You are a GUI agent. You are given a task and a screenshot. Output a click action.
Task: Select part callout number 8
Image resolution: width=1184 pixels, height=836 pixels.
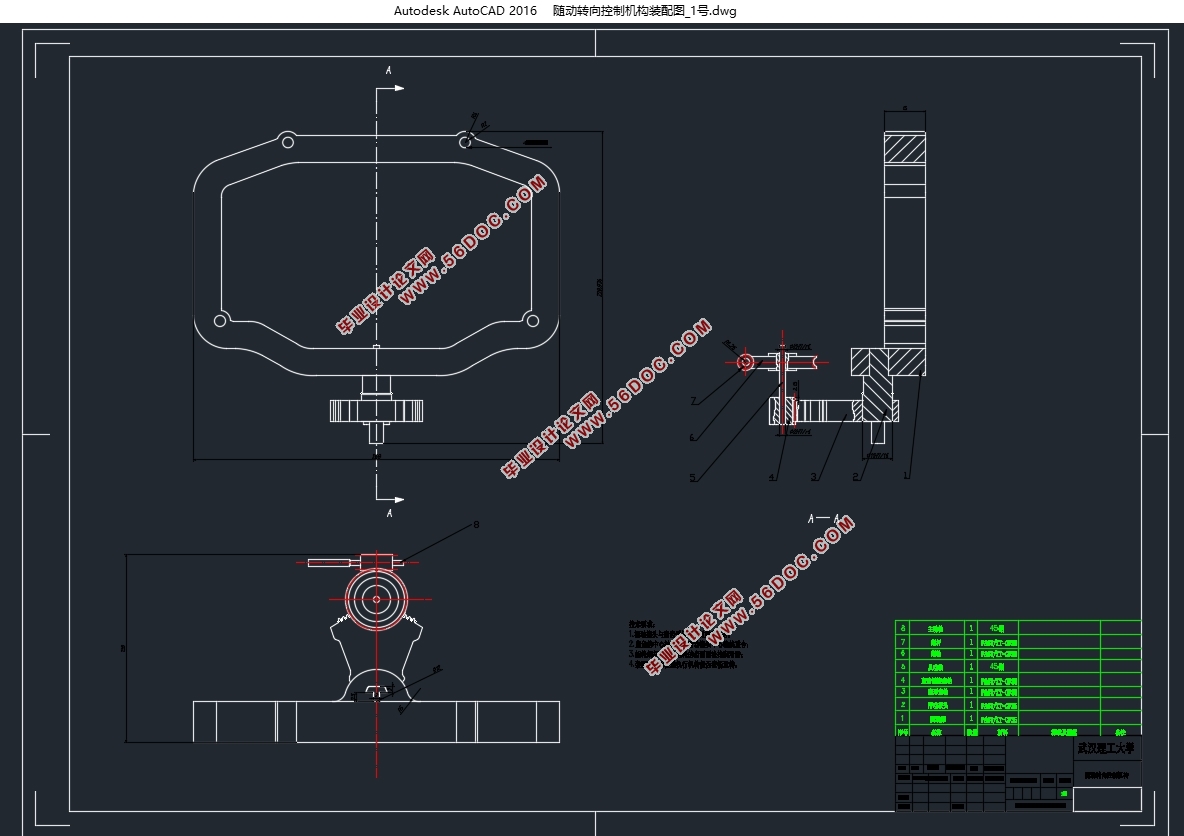pos(476,523)
